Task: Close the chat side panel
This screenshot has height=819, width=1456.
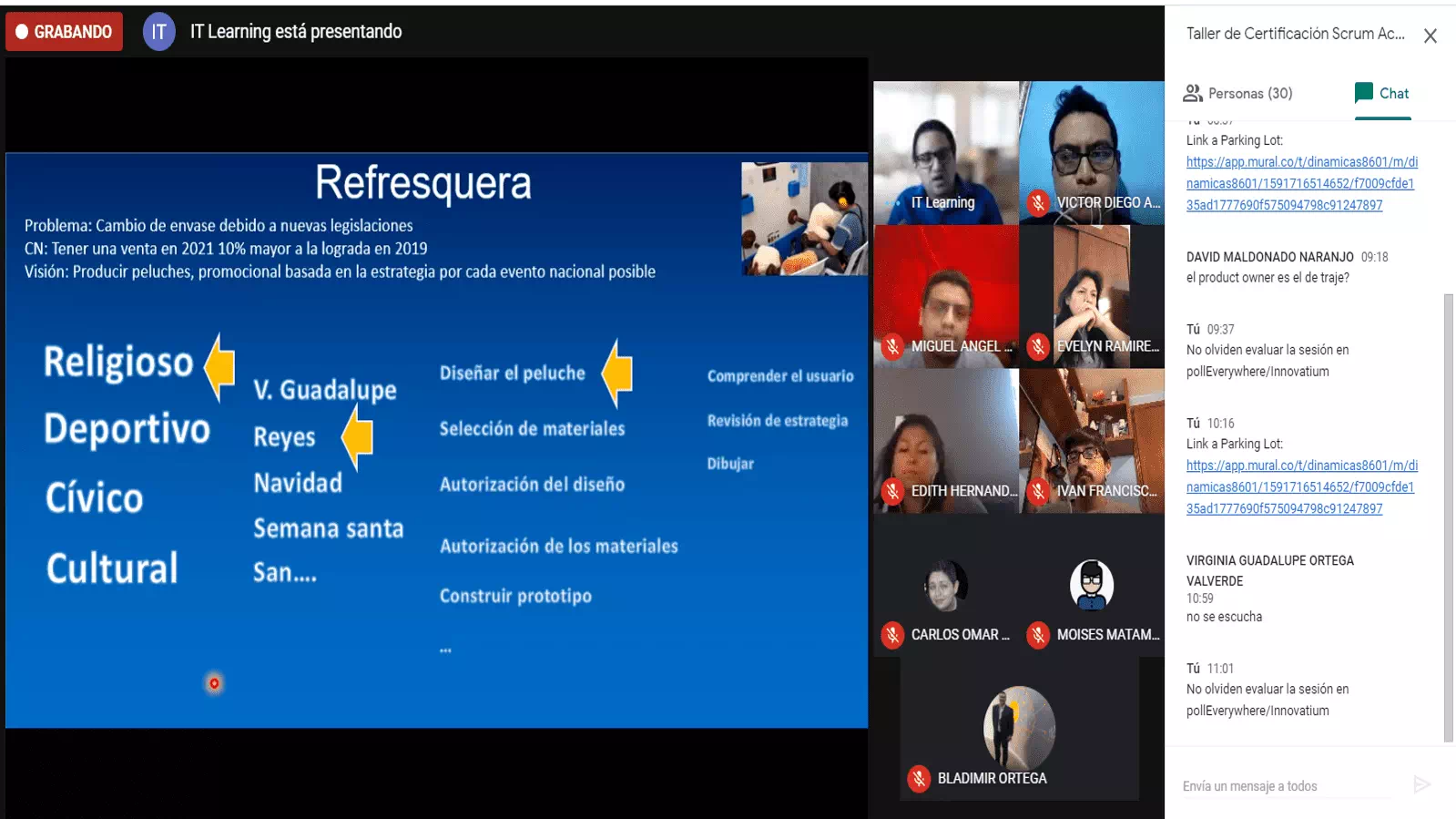Action: (1430, 36)
